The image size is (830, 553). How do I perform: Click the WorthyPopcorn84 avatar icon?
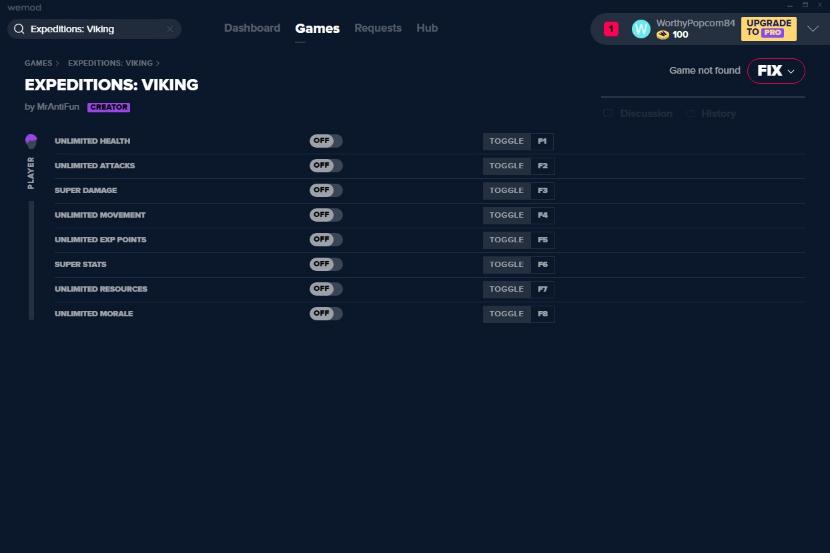[x=640, y=29]
